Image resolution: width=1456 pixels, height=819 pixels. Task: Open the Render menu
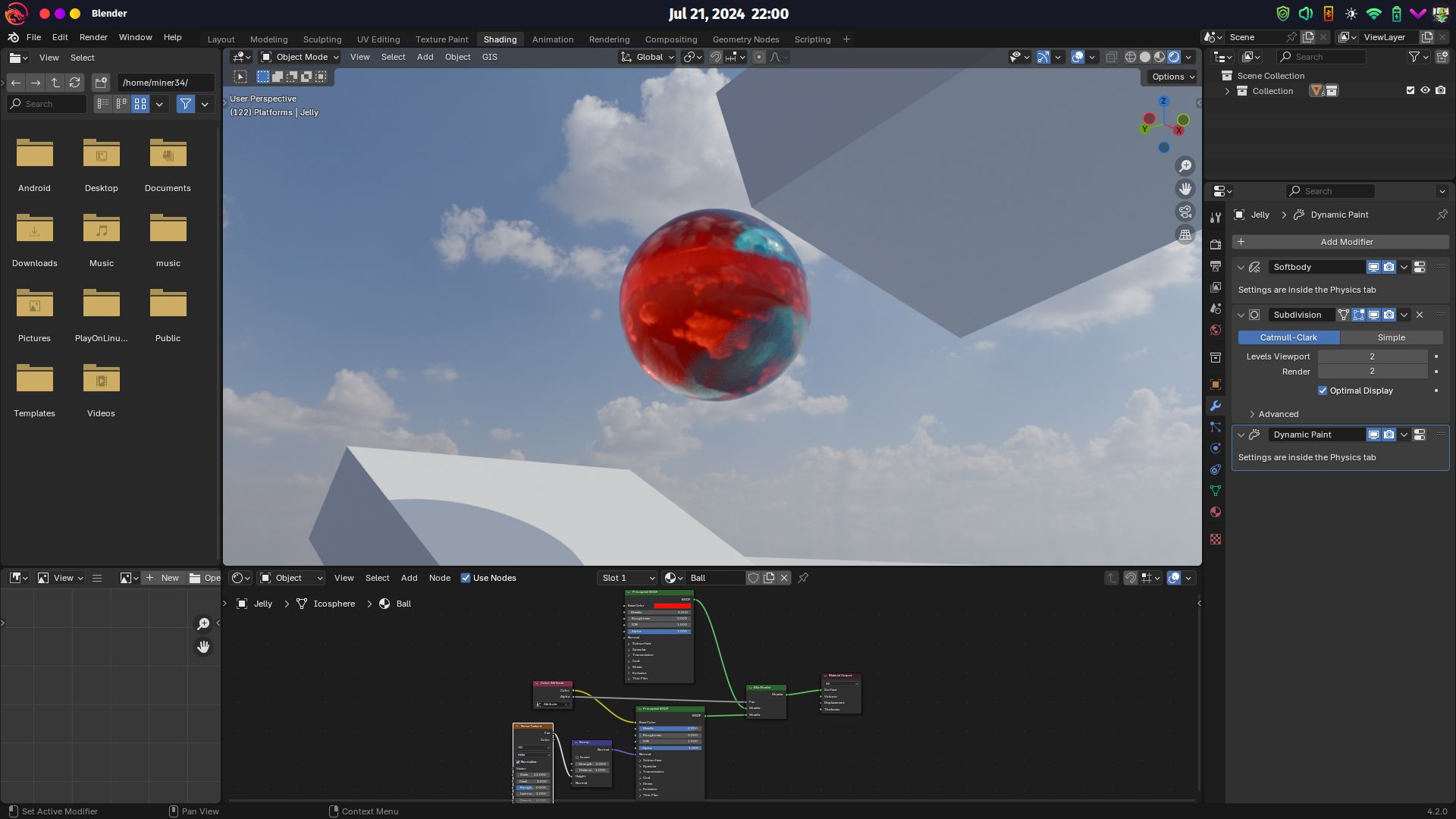click(93, 37)
